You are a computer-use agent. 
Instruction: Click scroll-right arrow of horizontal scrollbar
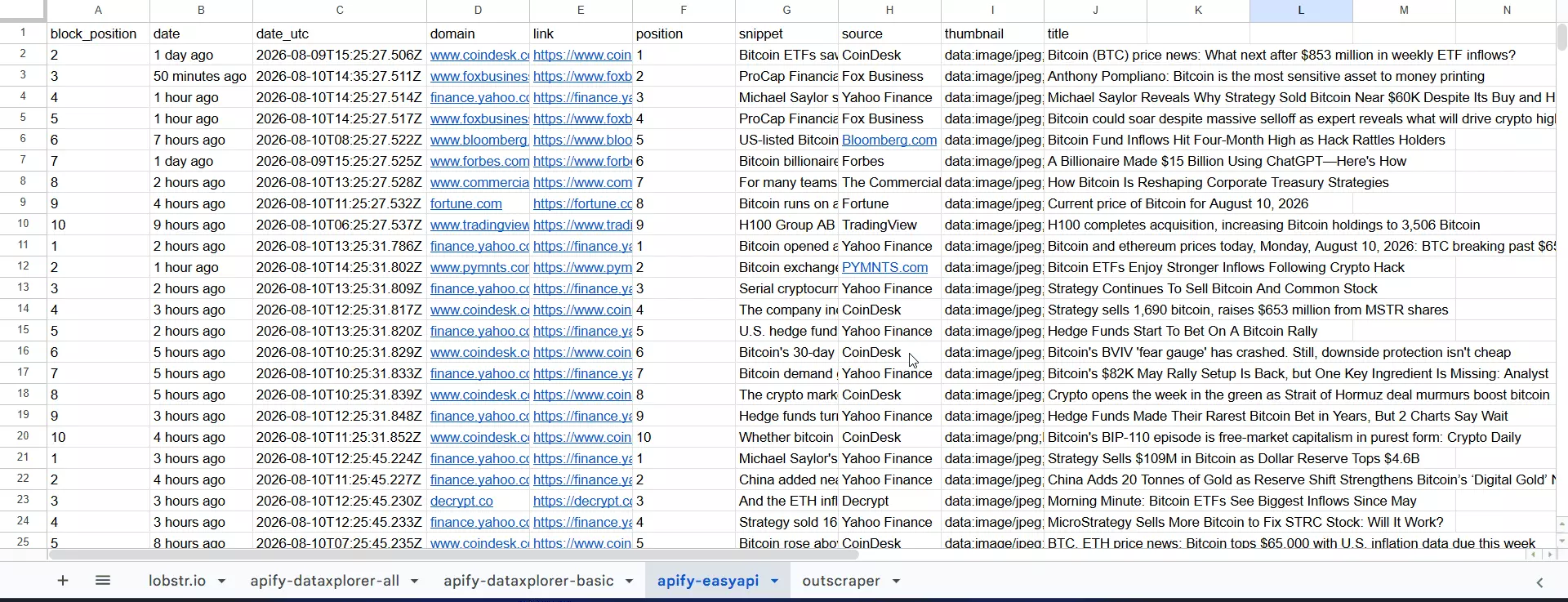pos(1550,555)
